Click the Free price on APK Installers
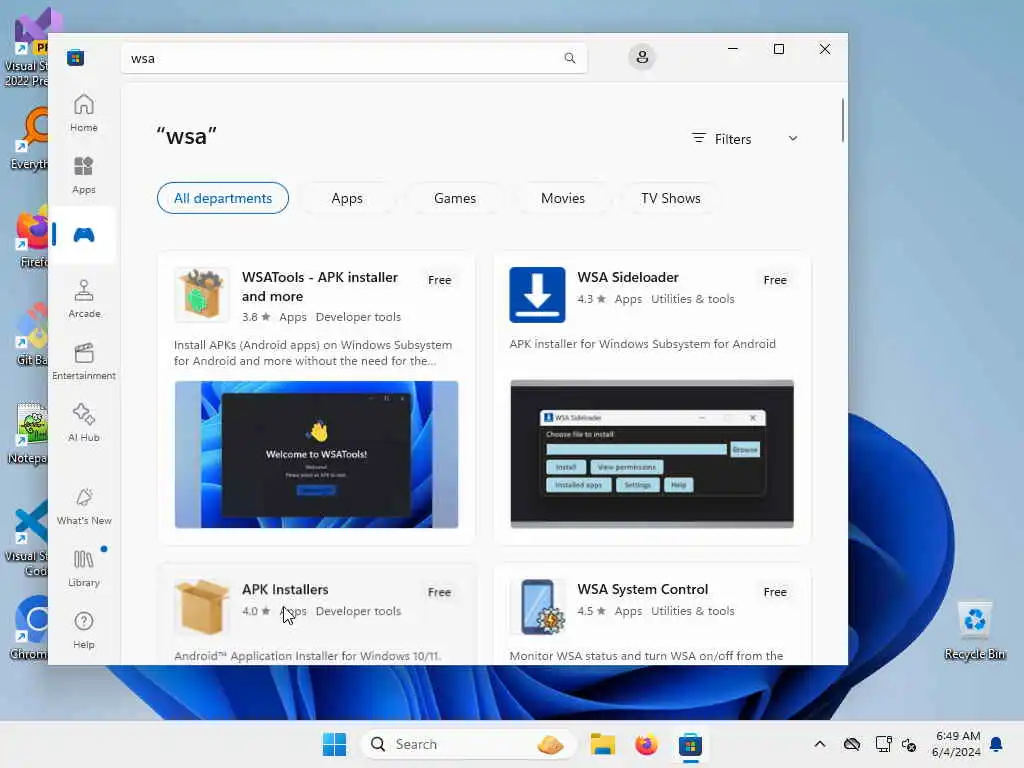1024x768 pixels. click(440, 592)
